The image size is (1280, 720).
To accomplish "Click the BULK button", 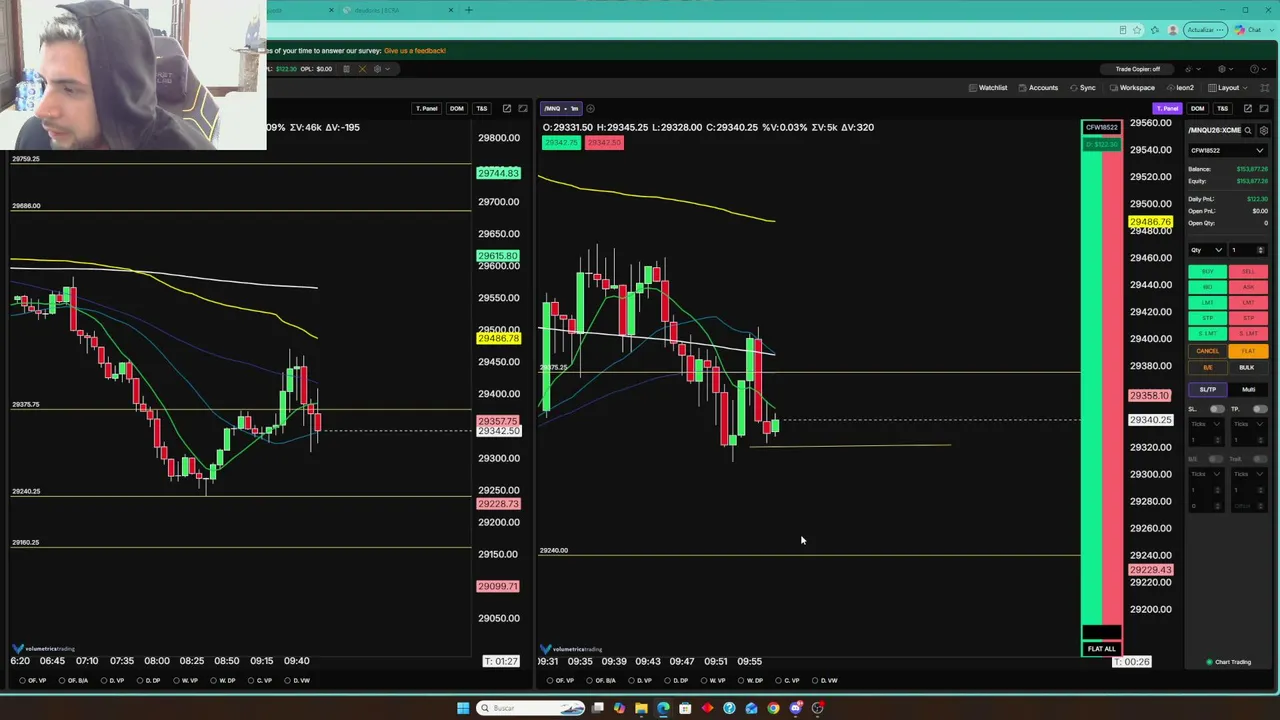I will point(1248,367).
